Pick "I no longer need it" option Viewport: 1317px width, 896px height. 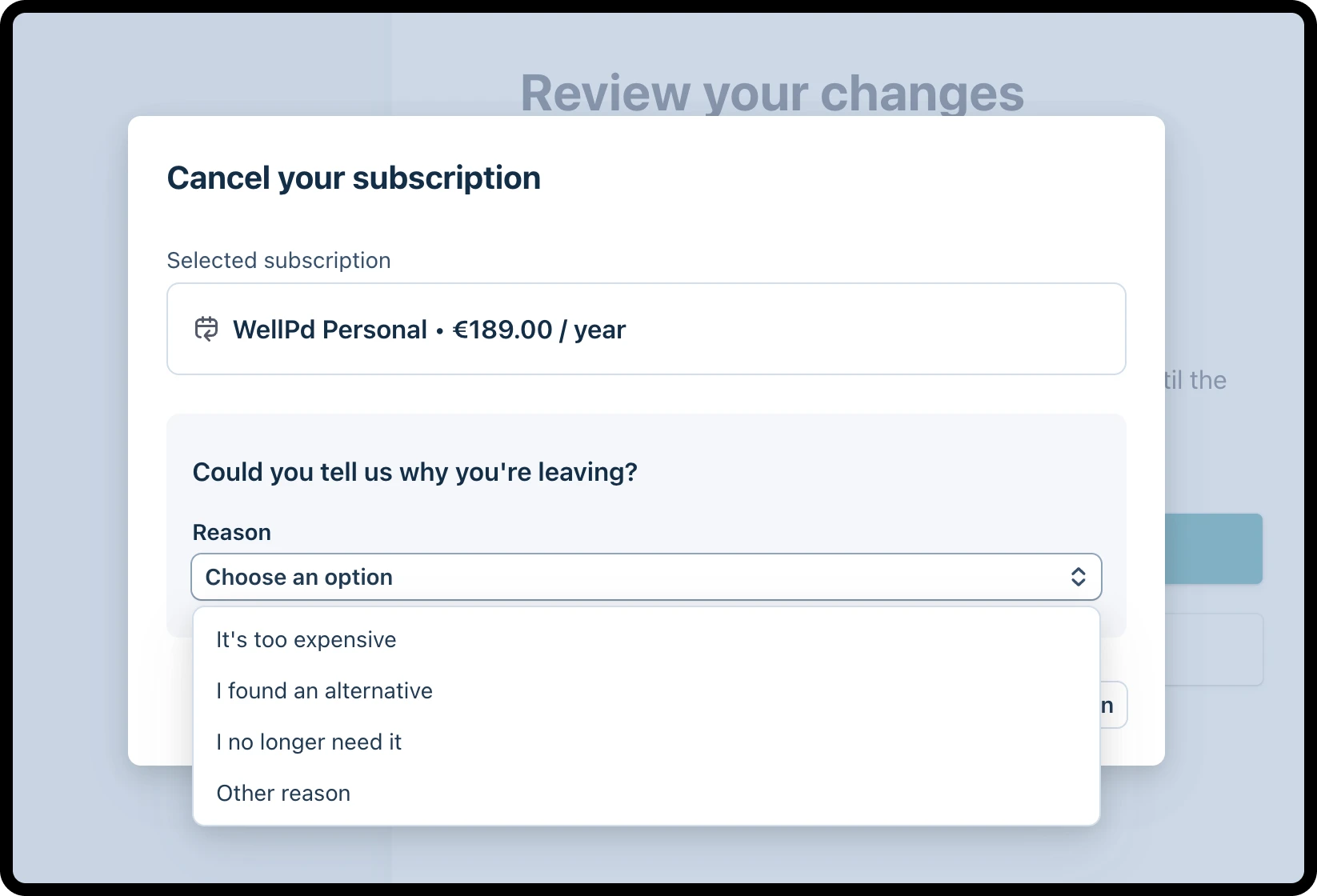[646, 742]
